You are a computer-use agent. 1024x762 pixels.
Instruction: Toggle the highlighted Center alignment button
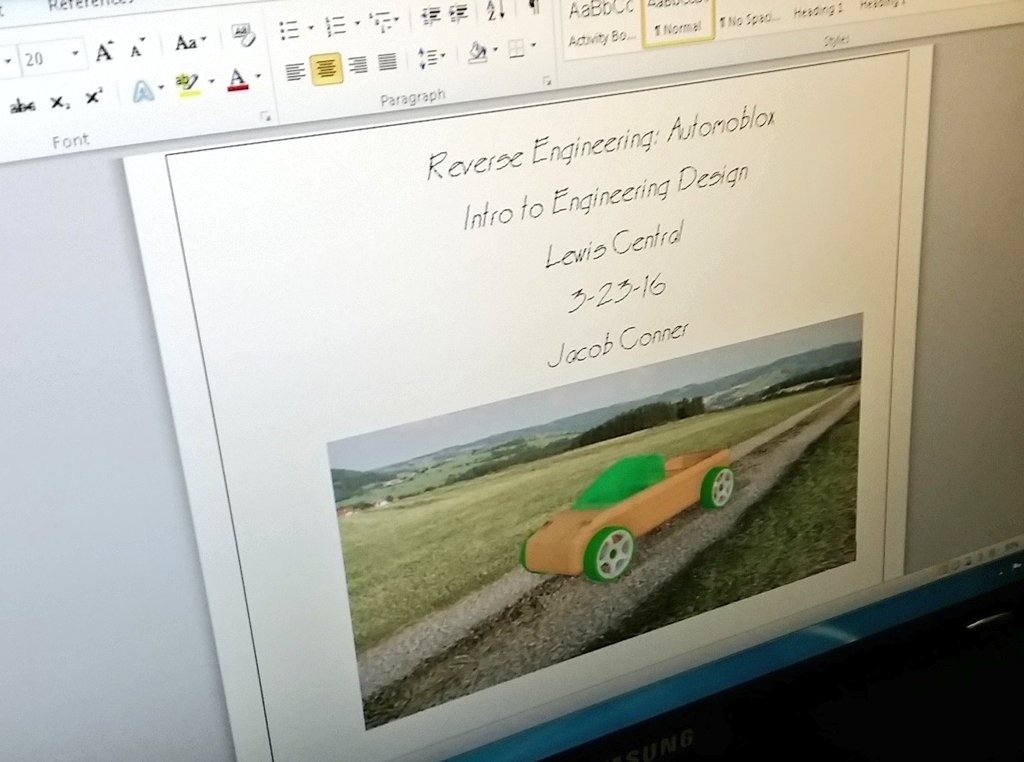326,69
